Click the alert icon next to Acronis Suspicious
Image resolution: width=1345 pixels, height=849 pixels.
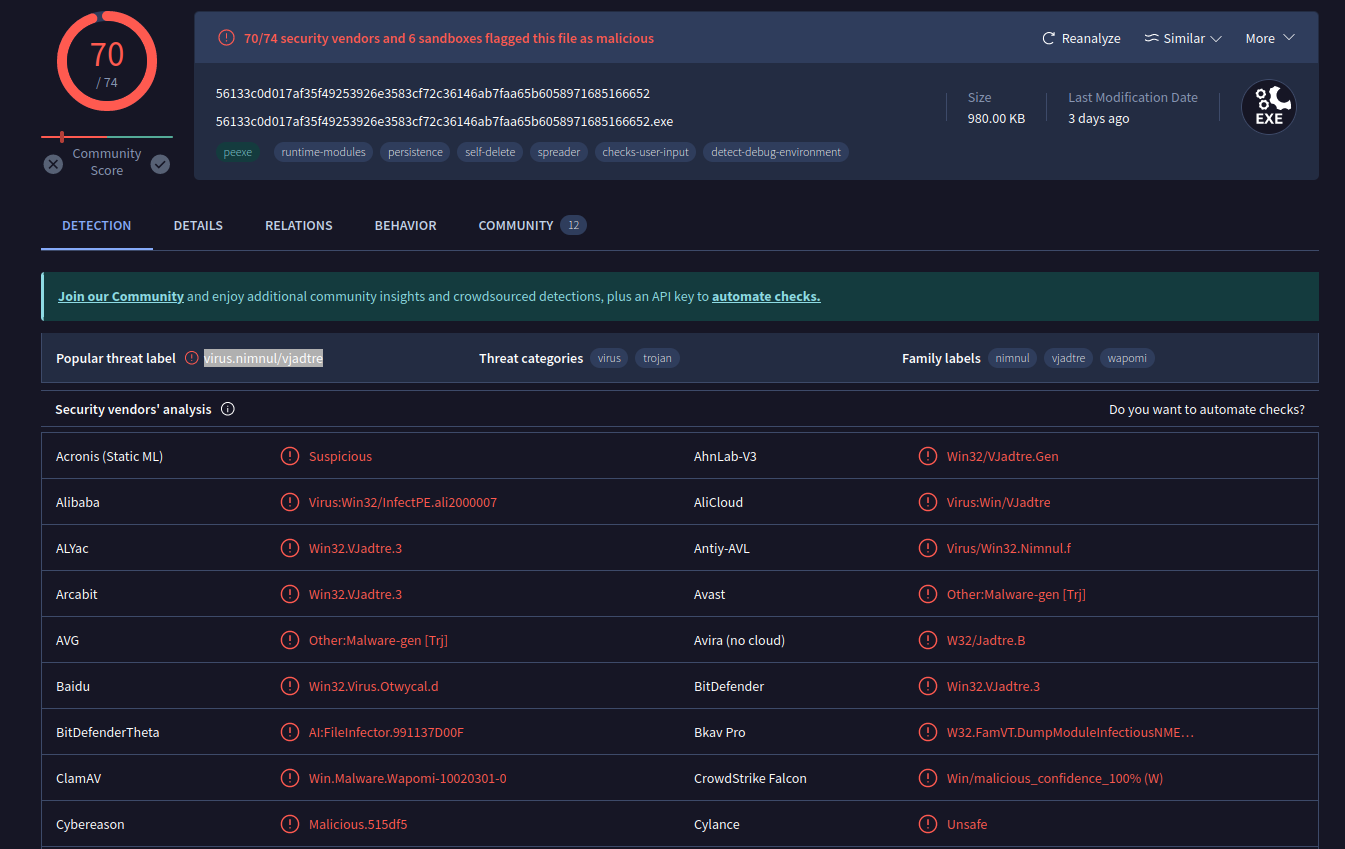click(x=290, y=456)
